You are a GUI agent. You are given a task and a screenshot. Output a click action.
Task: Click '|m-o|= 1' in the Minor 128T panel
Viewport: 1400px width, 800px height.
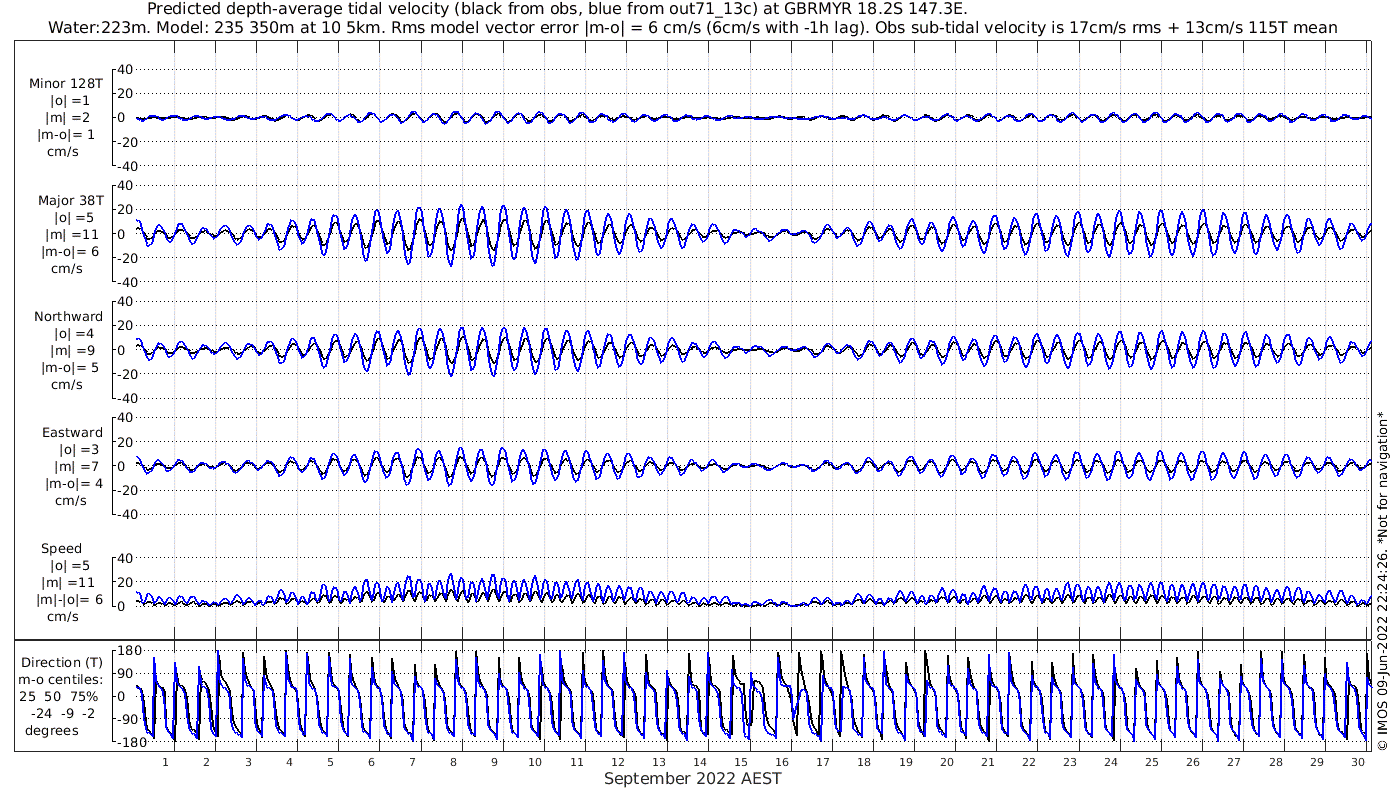click(66, 135)
